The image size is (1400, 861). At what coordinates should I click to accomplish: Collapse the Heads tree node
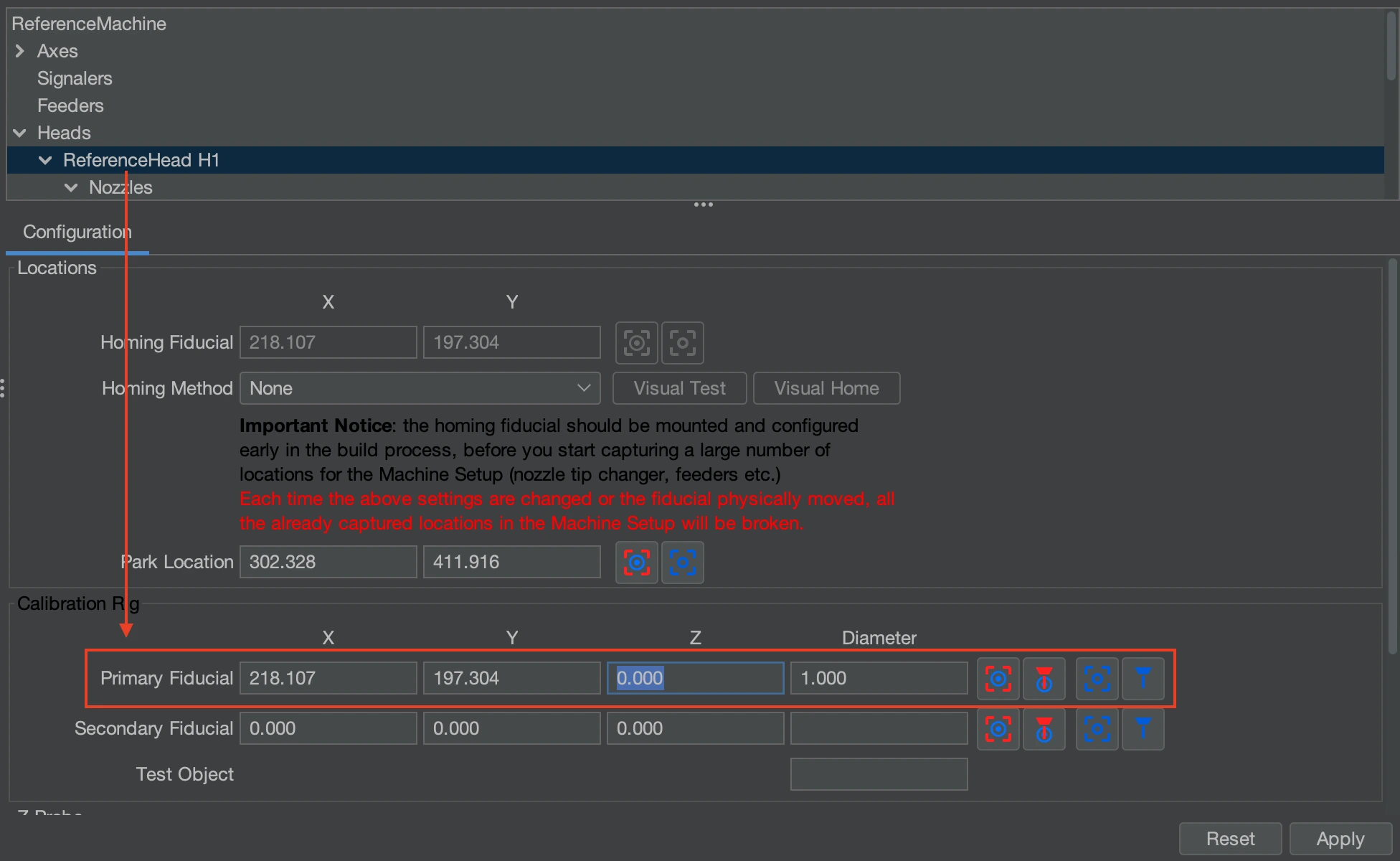tap(20, 133)
